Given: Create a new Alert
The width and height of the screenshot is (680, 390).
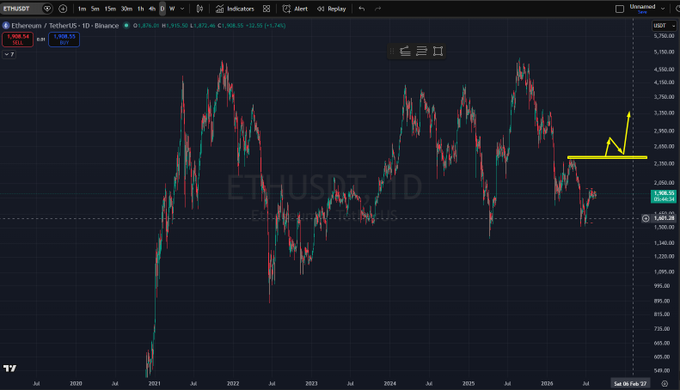Looking at the screenshot, I should tap(295, 9).
